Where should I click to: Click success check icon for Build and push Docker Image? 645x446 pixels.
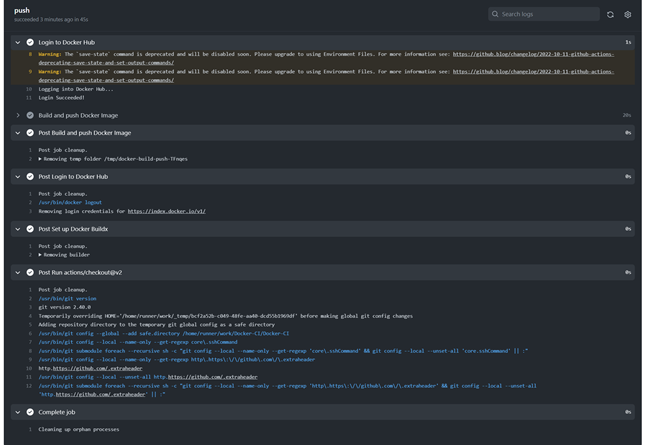coord(30,115)
